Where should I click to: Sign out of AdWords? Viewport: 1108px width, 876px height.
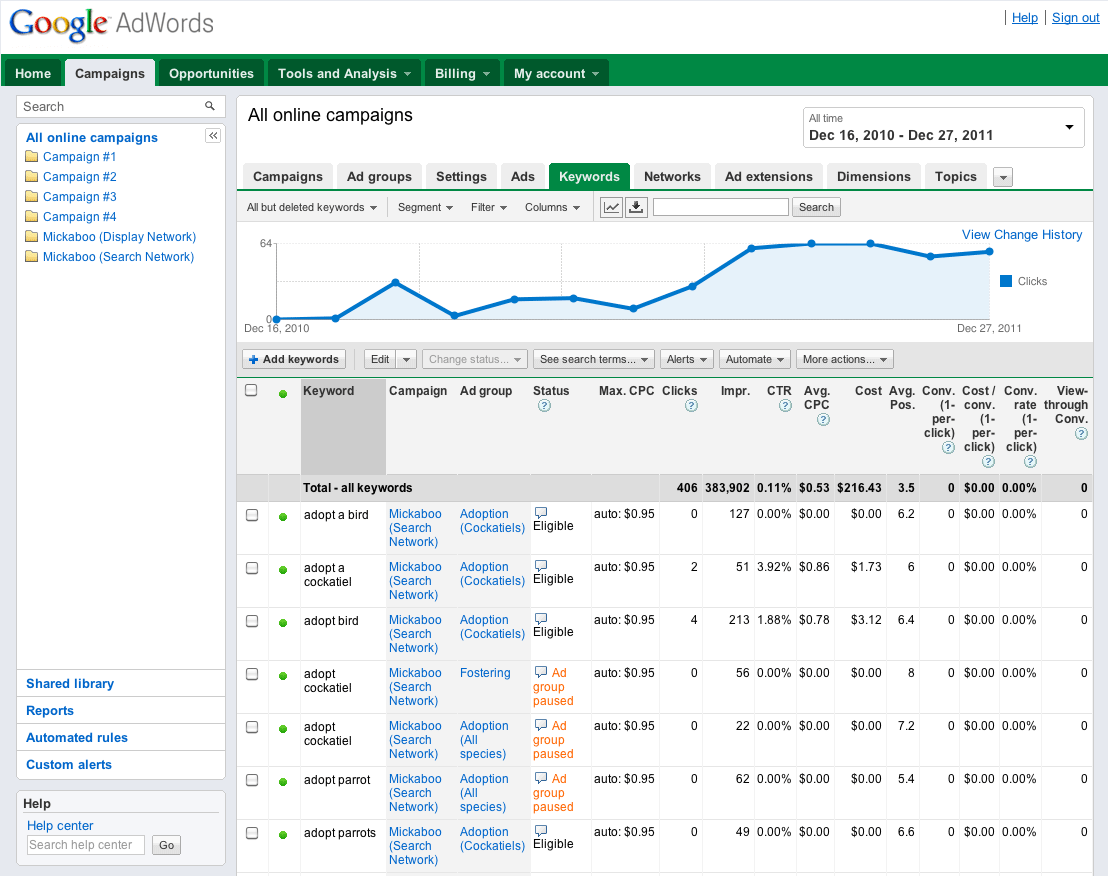pyautogui.click(x=1075, y=18)
